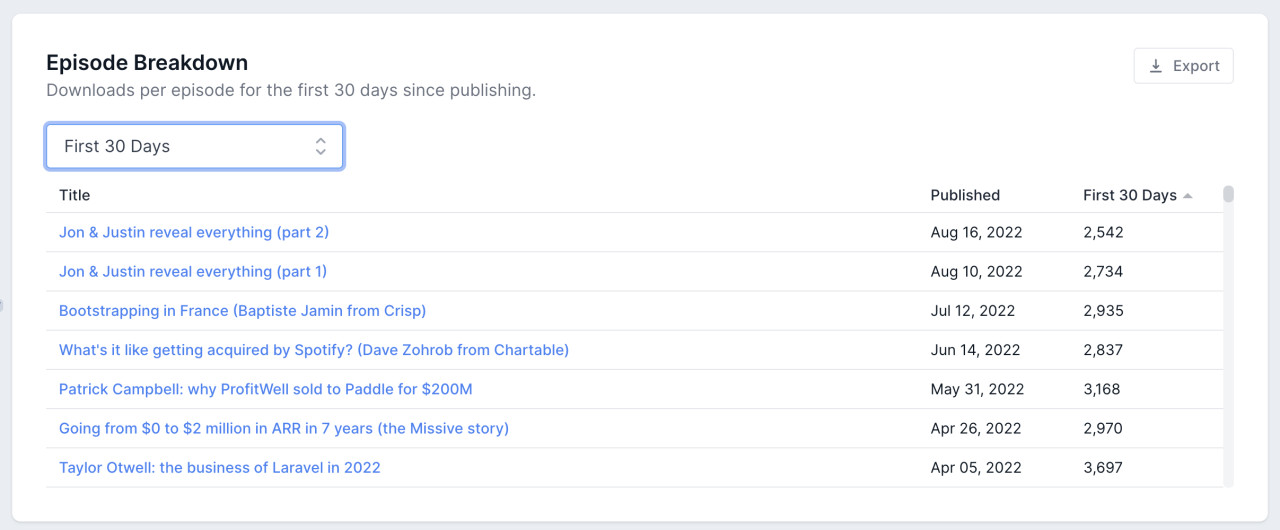
Task: Click the Aug 16, 2022 published date
Action: click(x=976, y=232)
